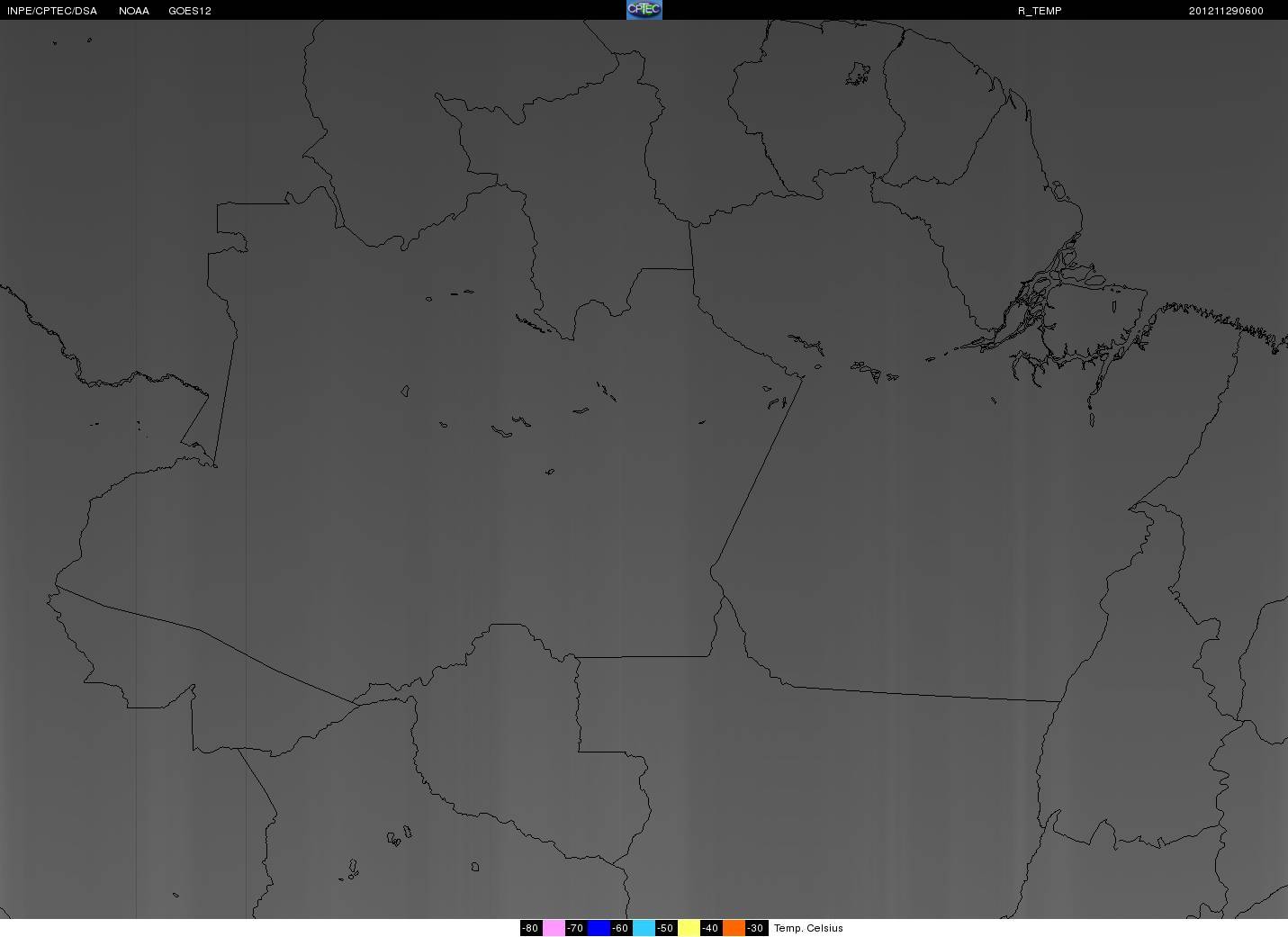Viewport: 1288px width, 937px height.
Task: Click the NOAA label in header
Action: 134,11
